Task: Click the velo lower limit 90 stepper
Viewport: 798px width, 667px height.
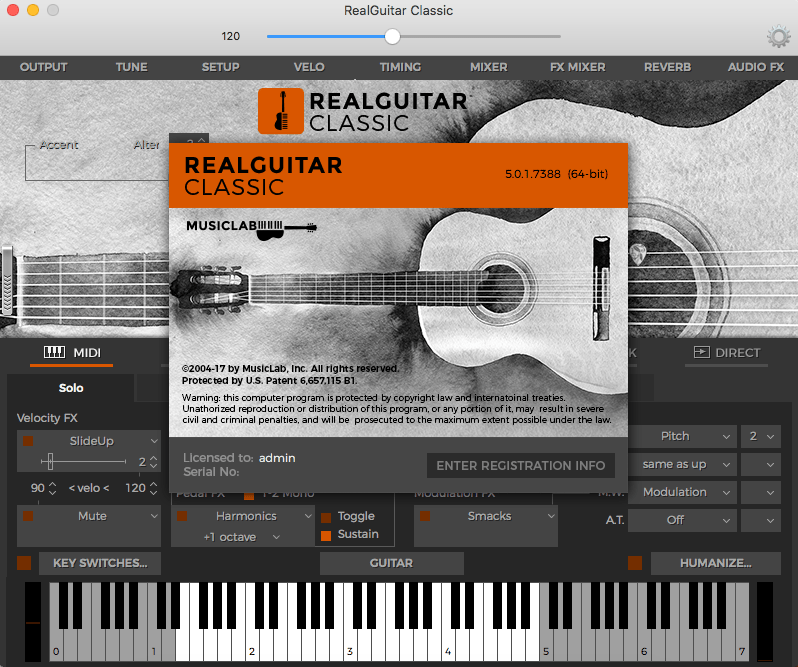Action: [52, 488]
